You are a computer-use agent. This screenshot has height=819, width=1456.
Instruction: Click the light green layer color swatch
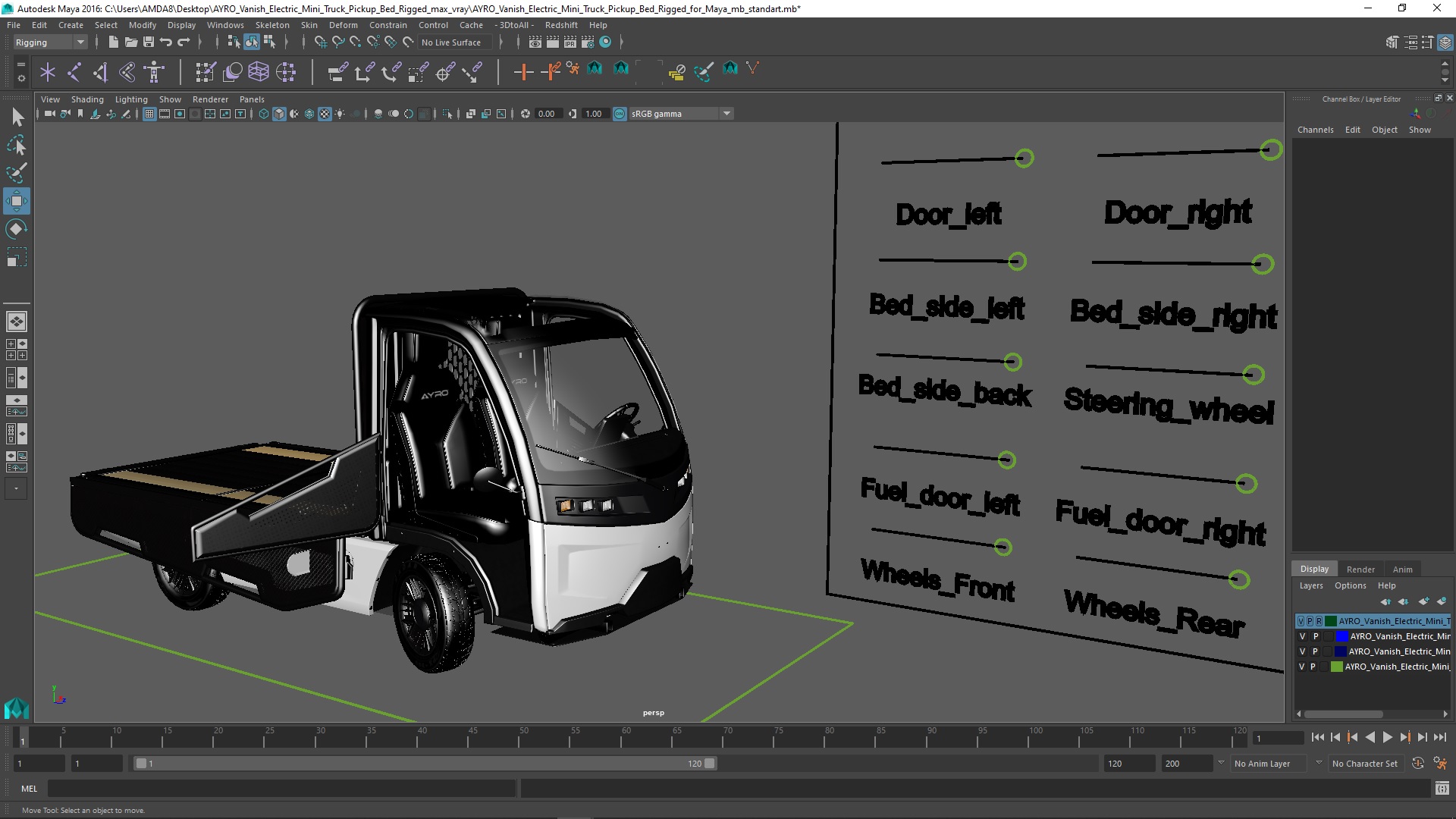(x=1337, y=667)
